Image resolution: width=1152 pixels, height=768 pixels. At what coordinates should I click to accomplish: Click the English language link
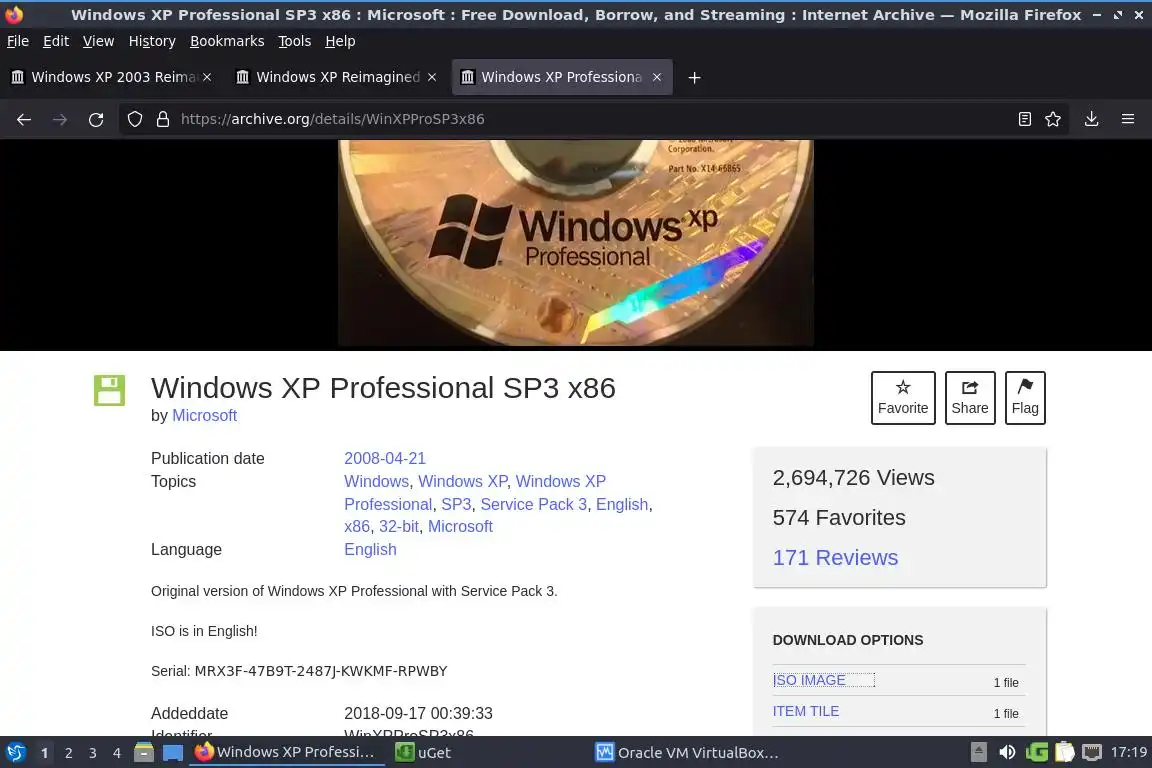pos(370,549)
